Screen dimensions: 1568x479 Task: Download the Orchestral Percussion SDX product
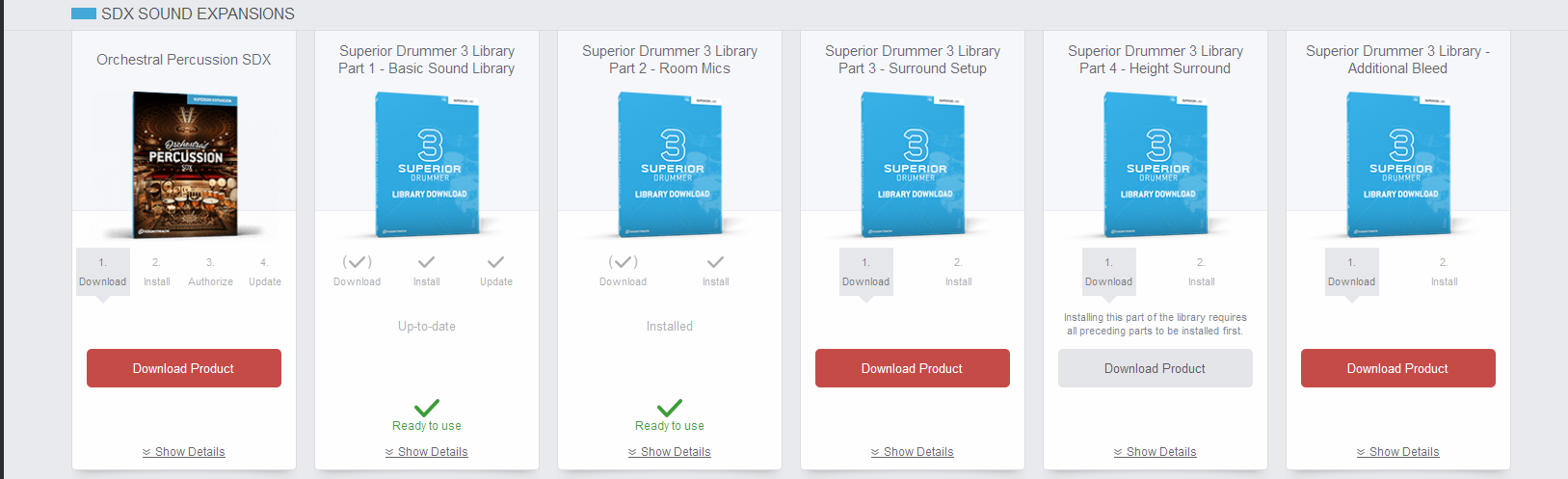tap(184, 368)
